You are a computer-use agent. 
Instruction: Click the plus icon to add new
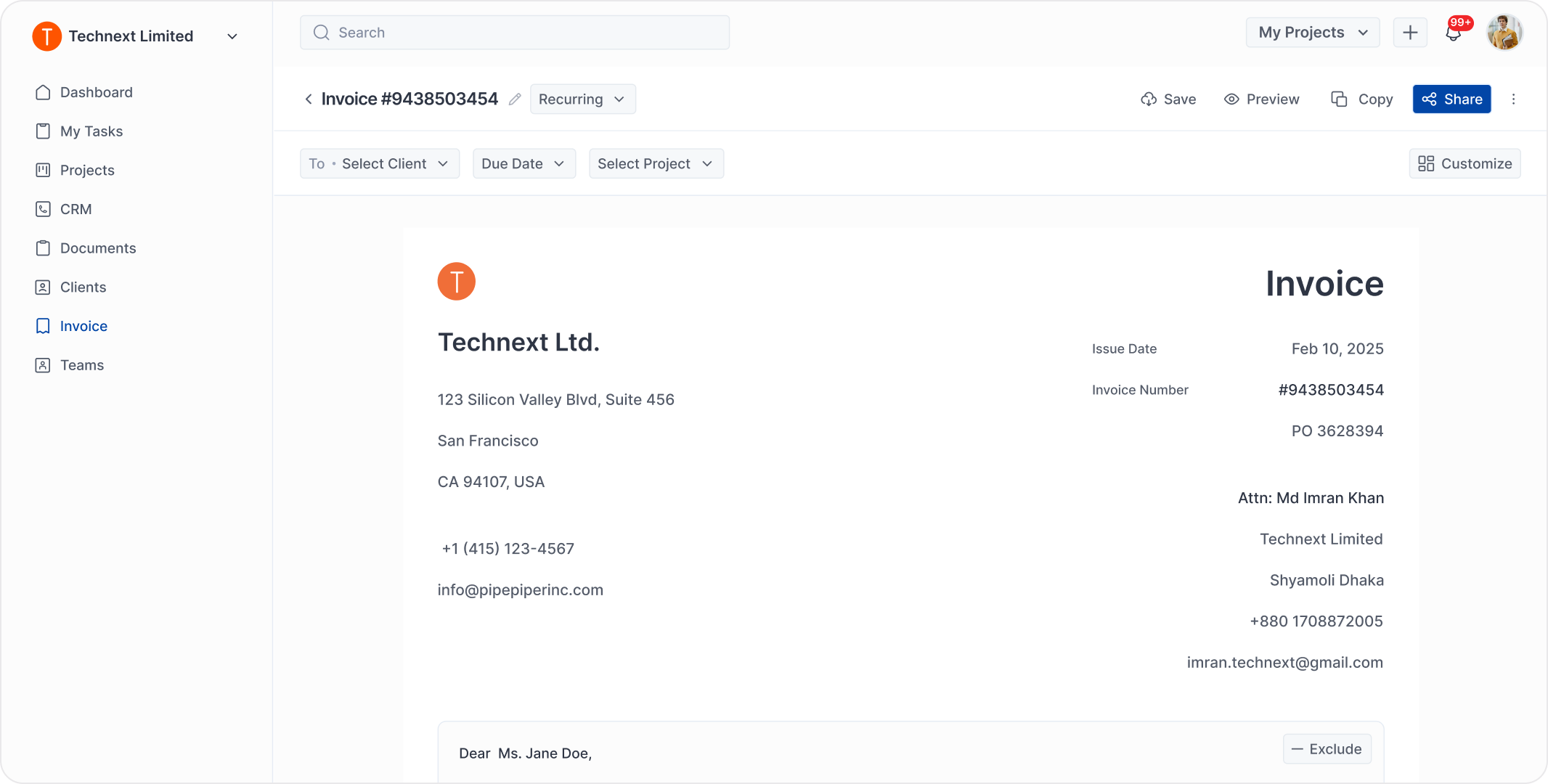[x=1410, y=33]
